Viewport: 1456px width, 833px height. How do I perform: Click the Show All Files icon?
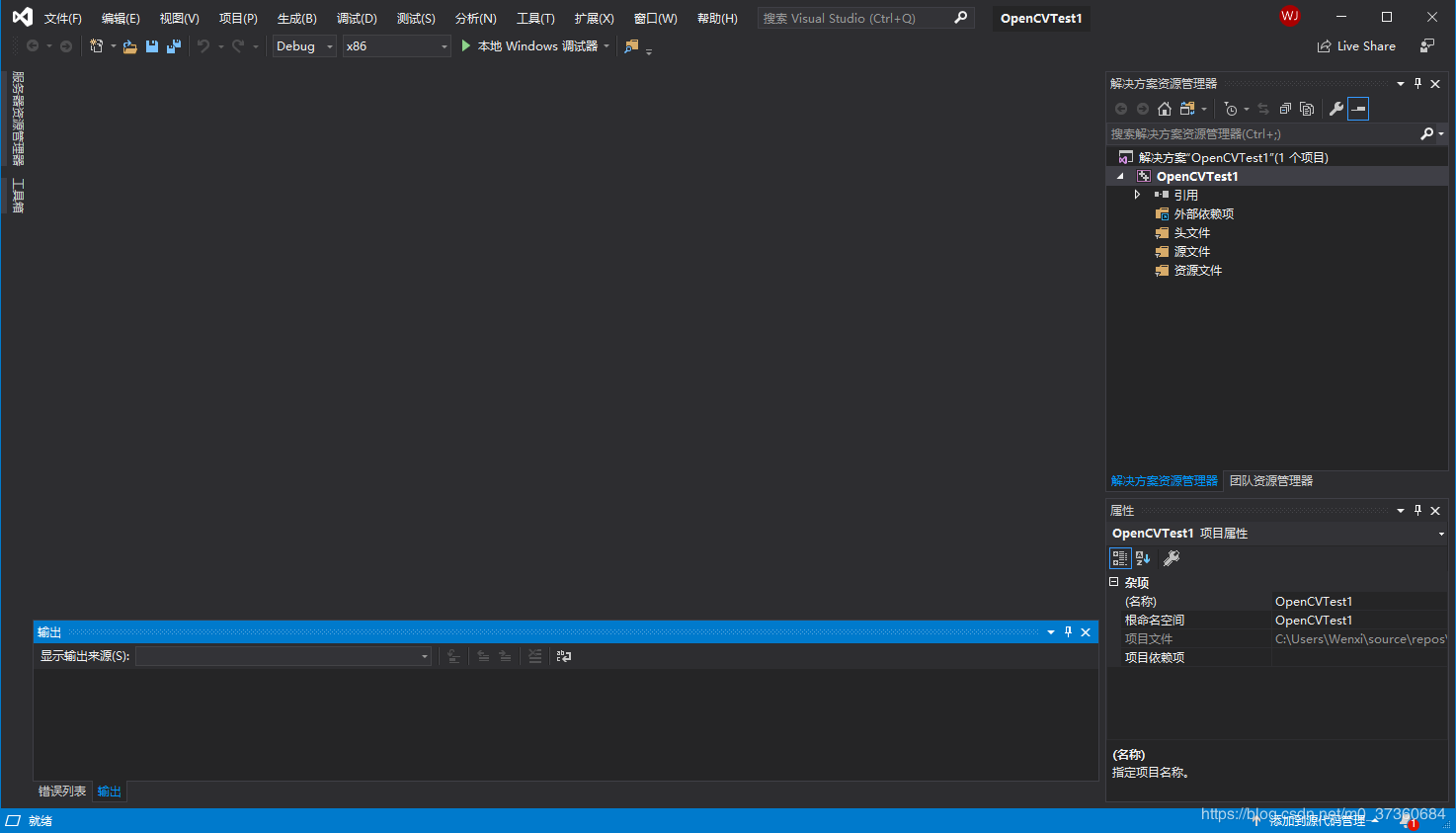1307,109
